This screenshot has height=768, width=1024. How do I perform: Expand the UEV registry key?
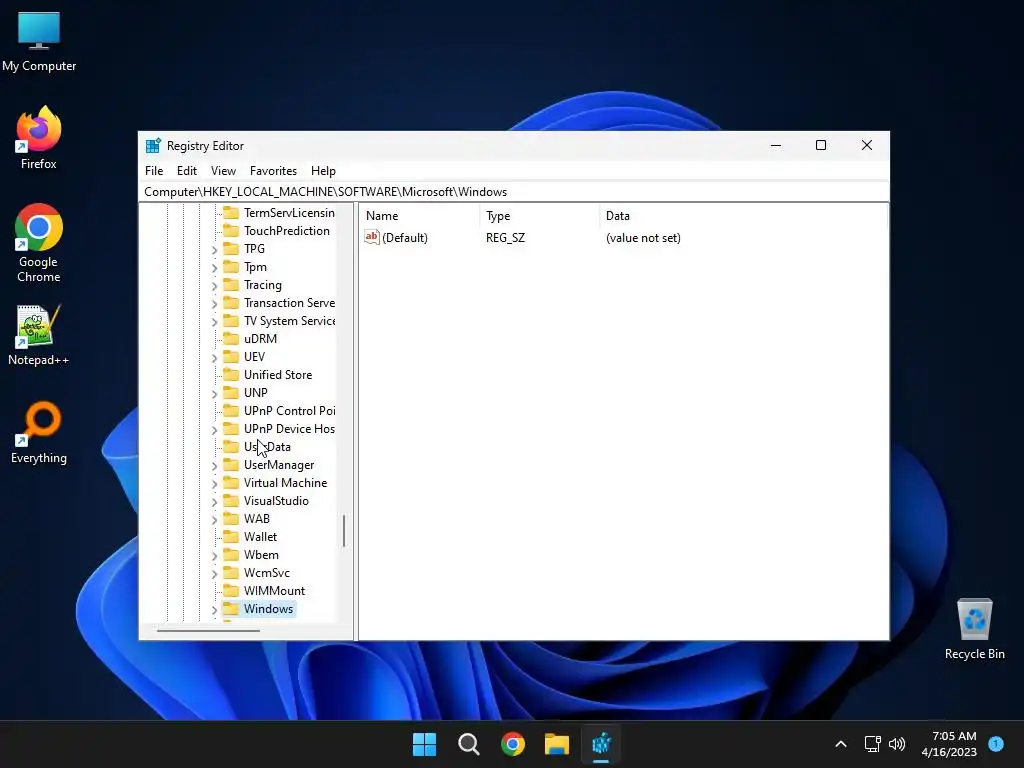214,357
